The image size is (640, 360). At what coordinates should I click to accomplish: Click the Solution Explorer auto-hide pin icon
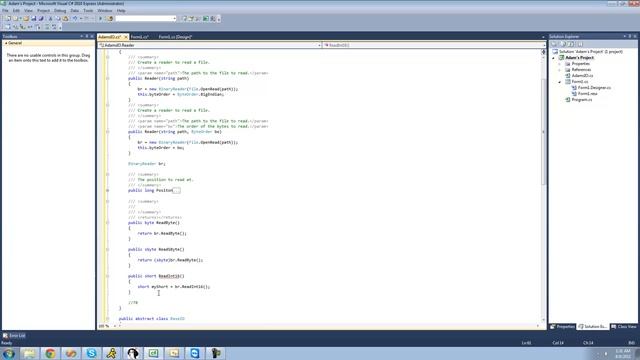(x=630, y=36)
